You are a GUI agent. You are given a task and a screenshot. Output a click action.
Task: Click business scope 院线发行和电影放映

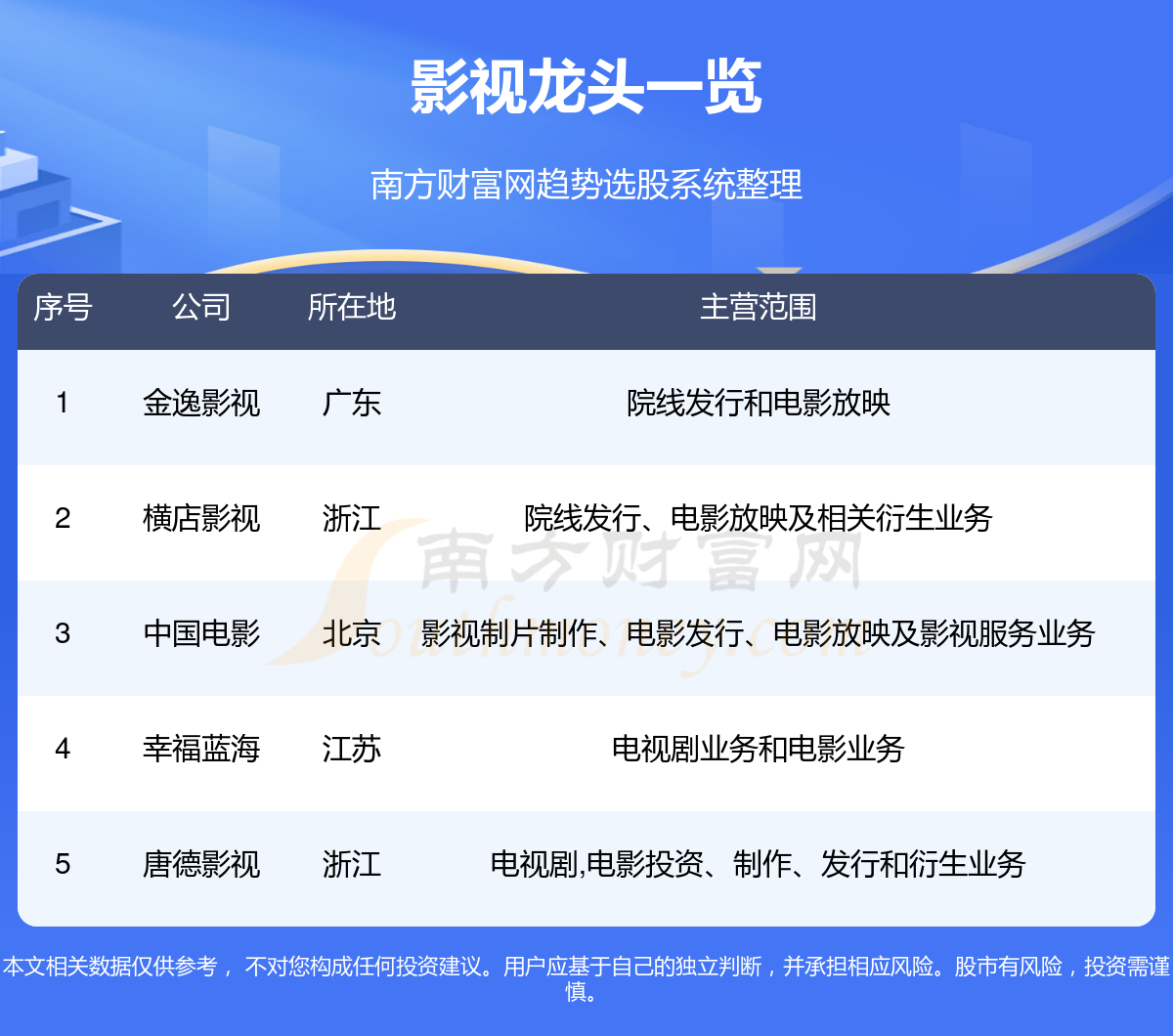pos(759,403)
